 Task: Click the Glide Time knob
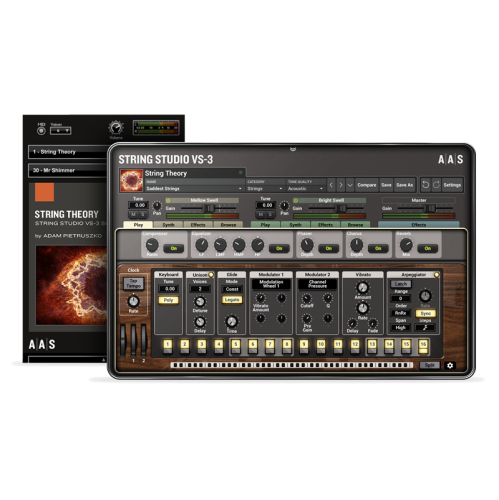tap(232, 321)
